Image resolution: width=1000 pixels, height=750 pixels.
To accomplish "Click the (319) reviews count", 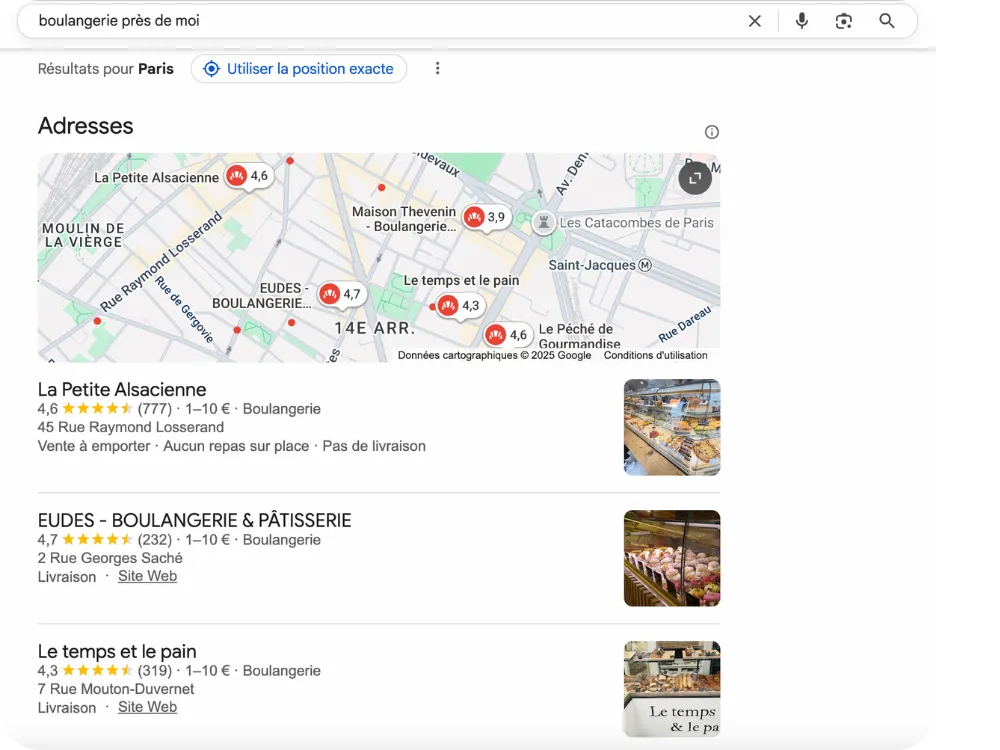I will click(x=155, y=671).
